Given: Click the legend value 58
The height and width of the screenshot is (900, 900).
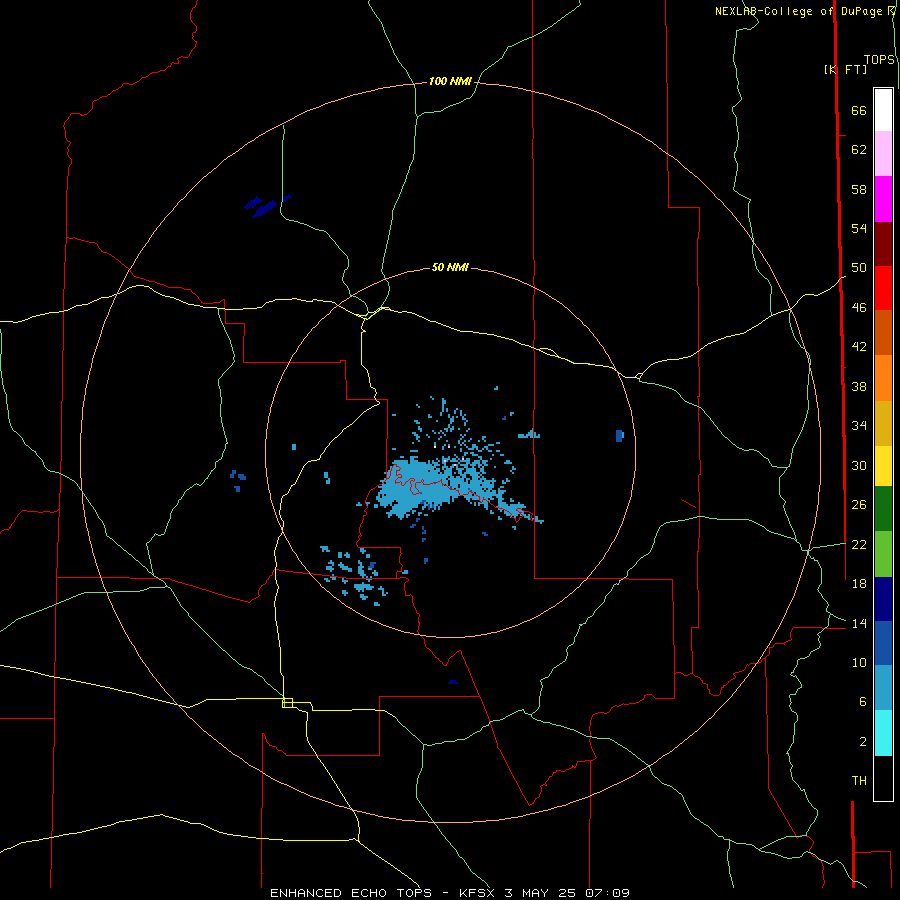Looking at the screenshot, I should 859,189.
